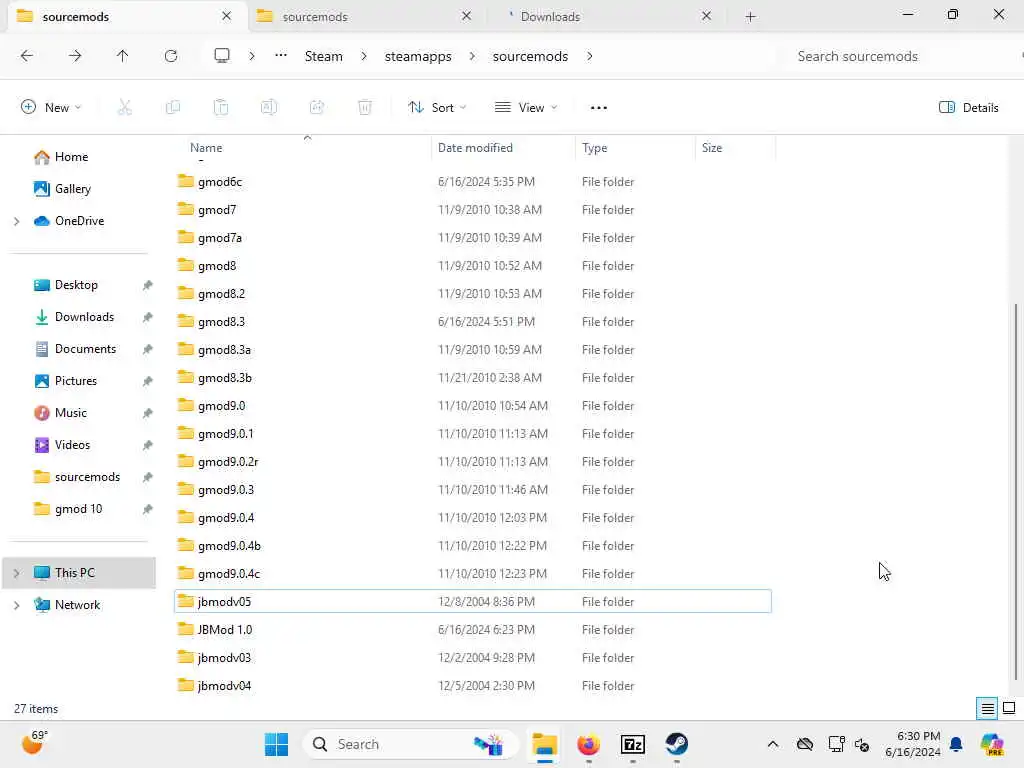Open Steam from the taskbar
Image resolution: width=1024 pixels, height=768 pixels.
[x=677, y=744]
